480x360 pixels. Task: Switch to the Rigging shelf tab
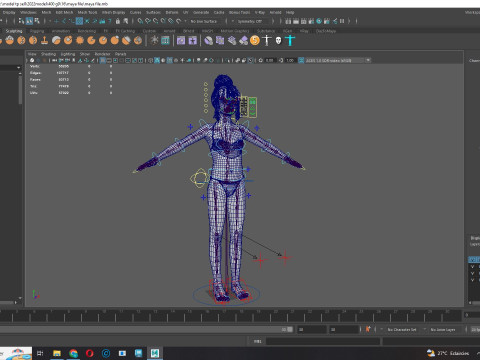(x=37, y=31)
